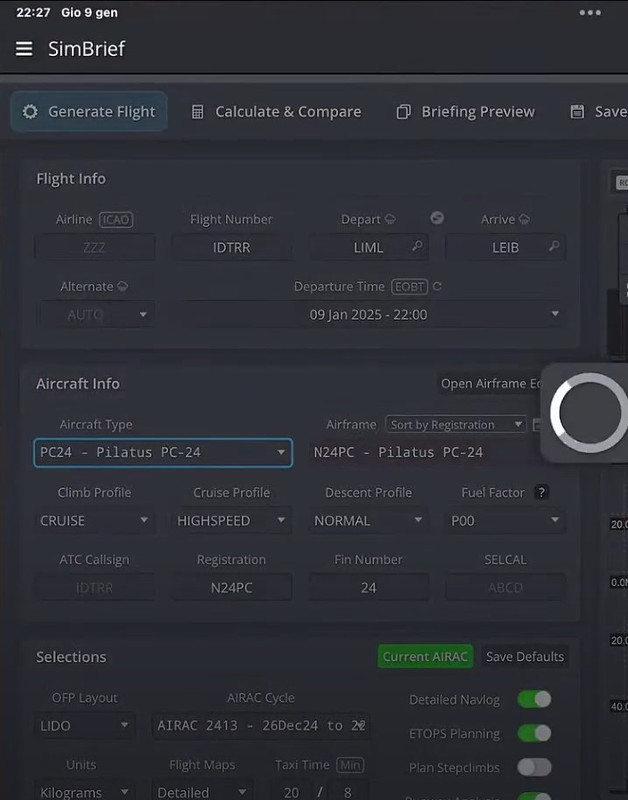
Task: Click the 22:27 clock in status bar
Action: coord(33,12)
